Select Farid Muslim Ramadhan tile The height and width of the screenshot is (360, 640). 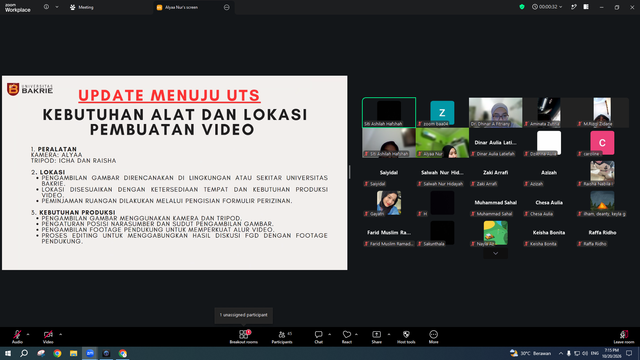(389, 233)
